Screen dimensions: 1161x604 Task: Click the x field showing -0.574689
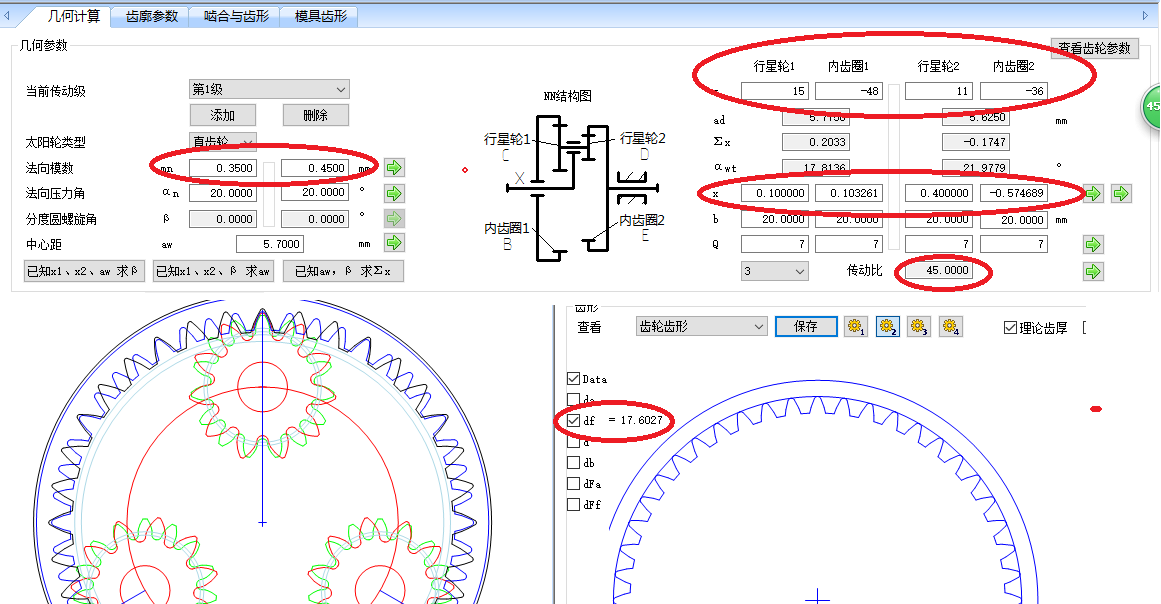click(1014, 193)
